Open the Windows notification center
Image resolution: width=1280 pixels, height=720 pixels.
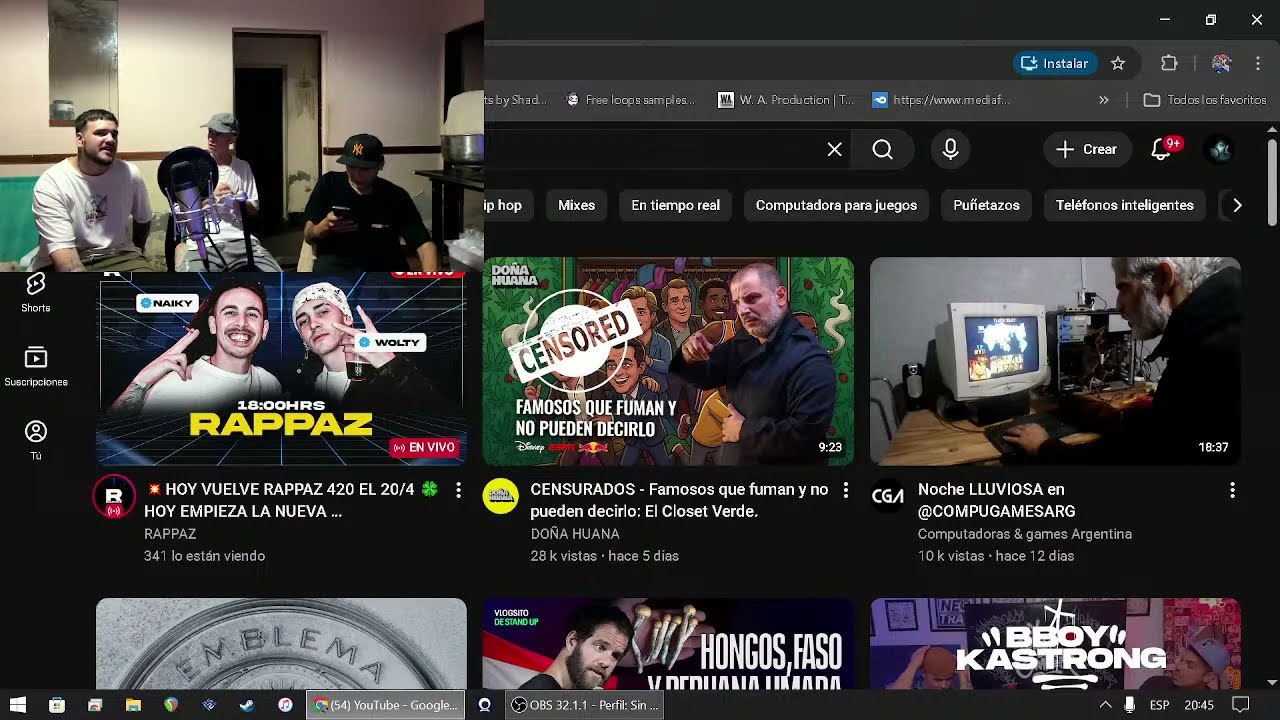pos(1240,705)
